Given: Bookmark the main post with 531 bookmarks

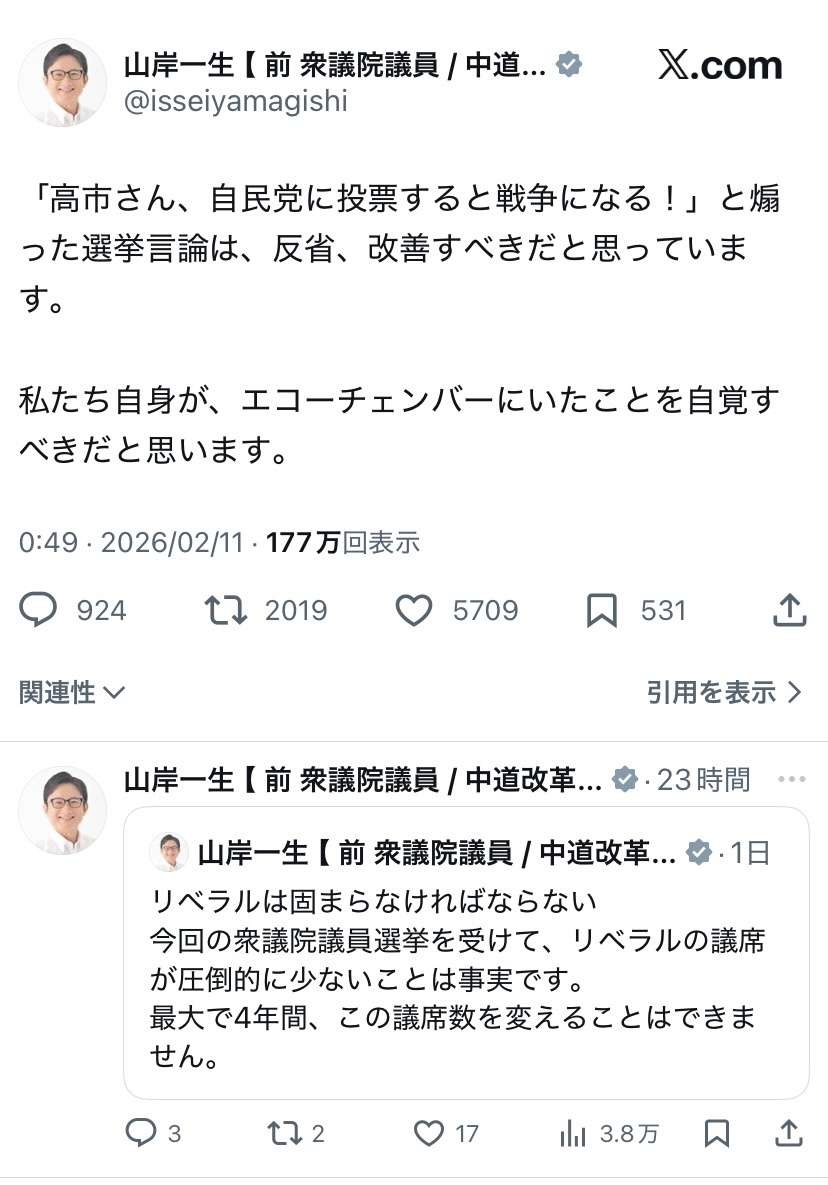Looking at the screenshot, I should coord(601,610).
